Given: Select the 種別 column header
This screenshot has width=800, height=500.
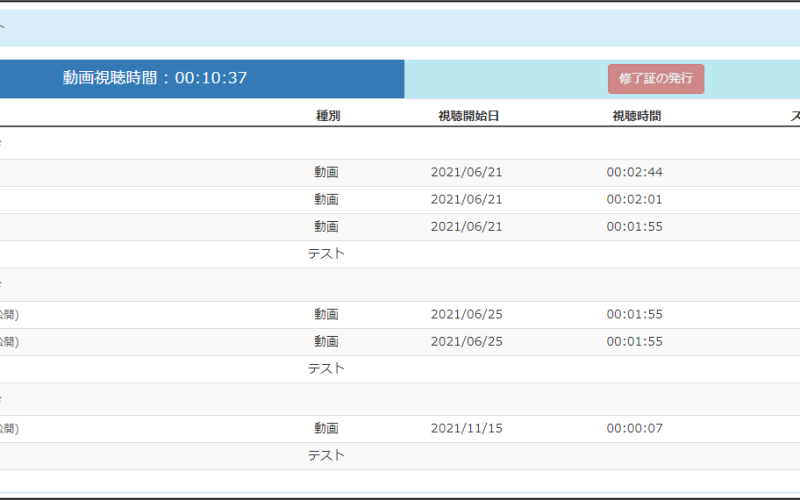Looking at the screenshot, I should coord(327,116).
